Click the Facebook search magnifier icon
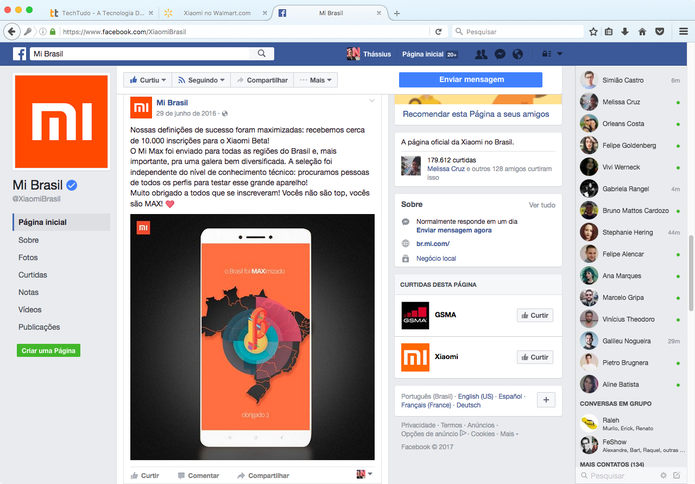 point(262,54)
